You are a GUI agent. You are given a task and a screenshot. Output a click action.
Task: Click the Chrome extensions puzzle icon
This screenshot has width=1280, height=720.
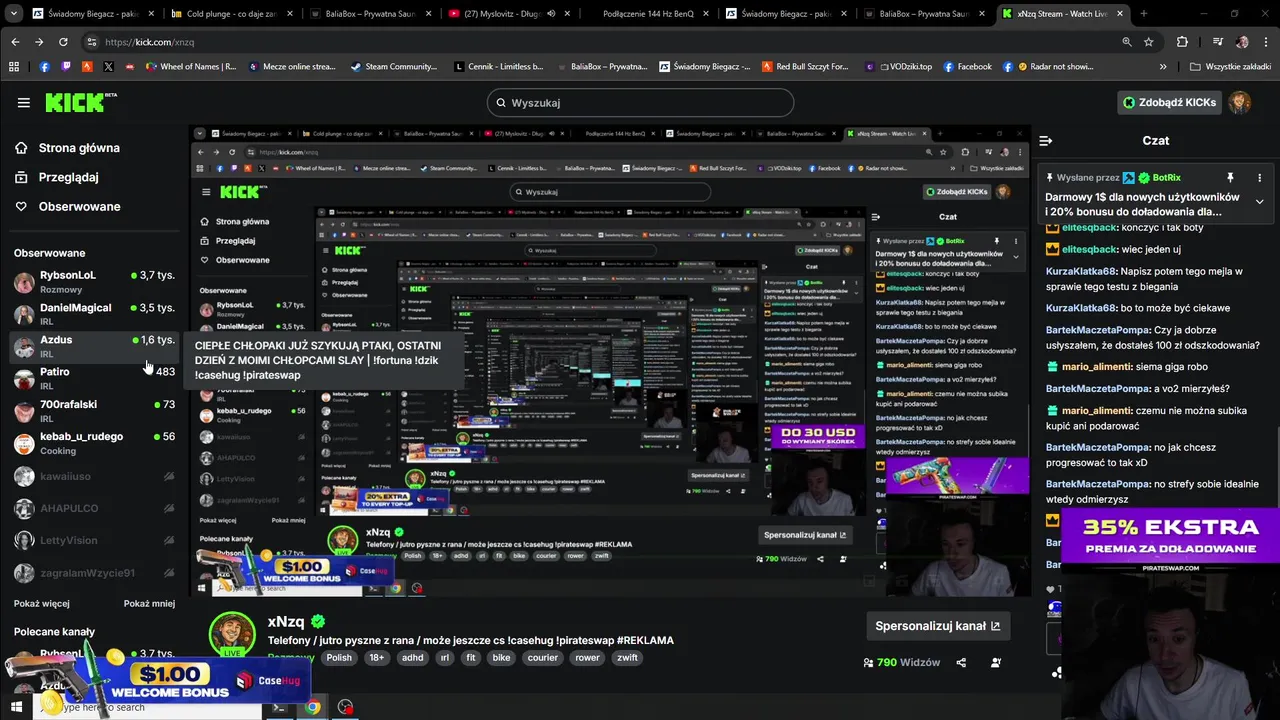click(x=1182, y=42)
